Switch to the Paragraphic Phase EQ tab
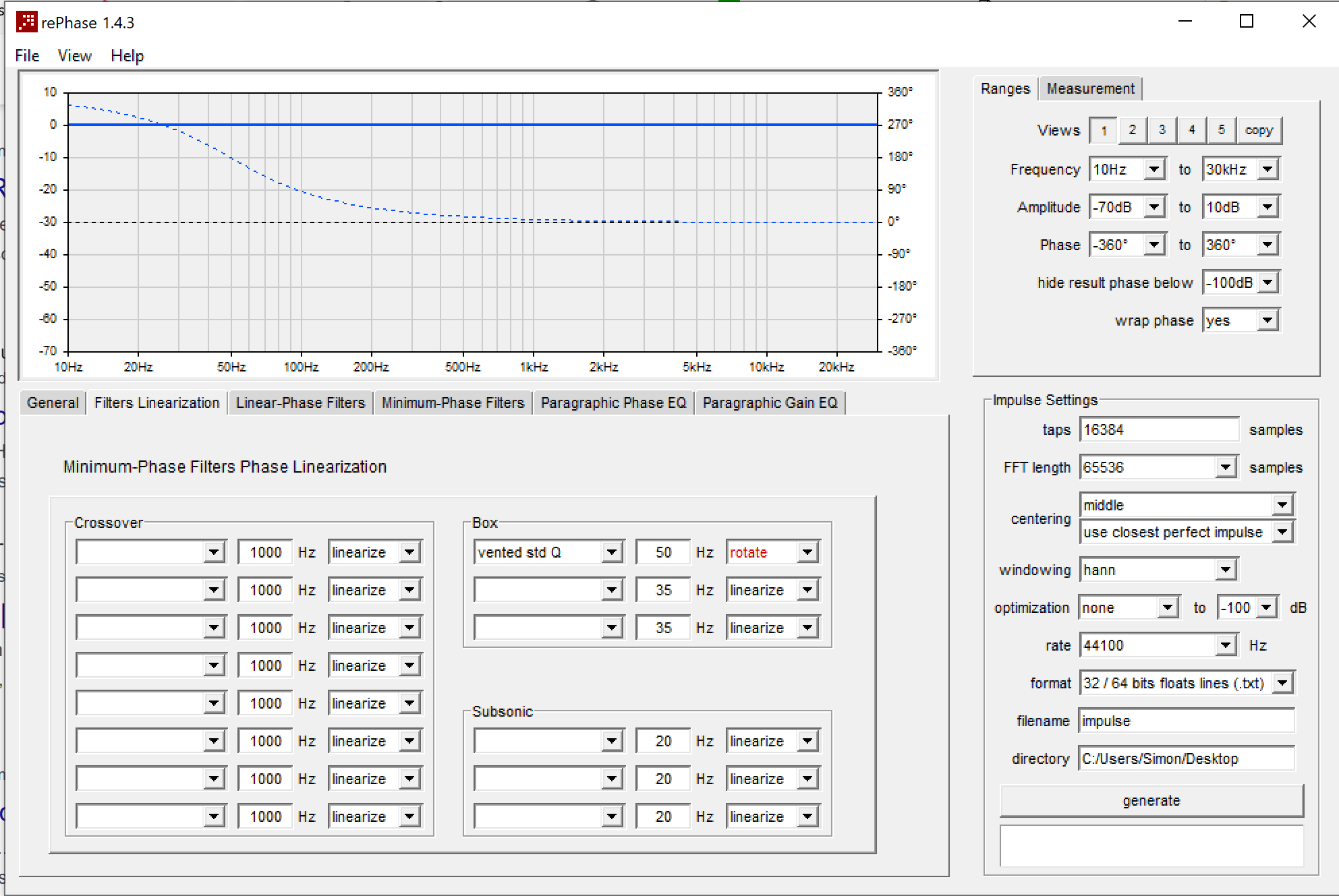 [613, 403]
